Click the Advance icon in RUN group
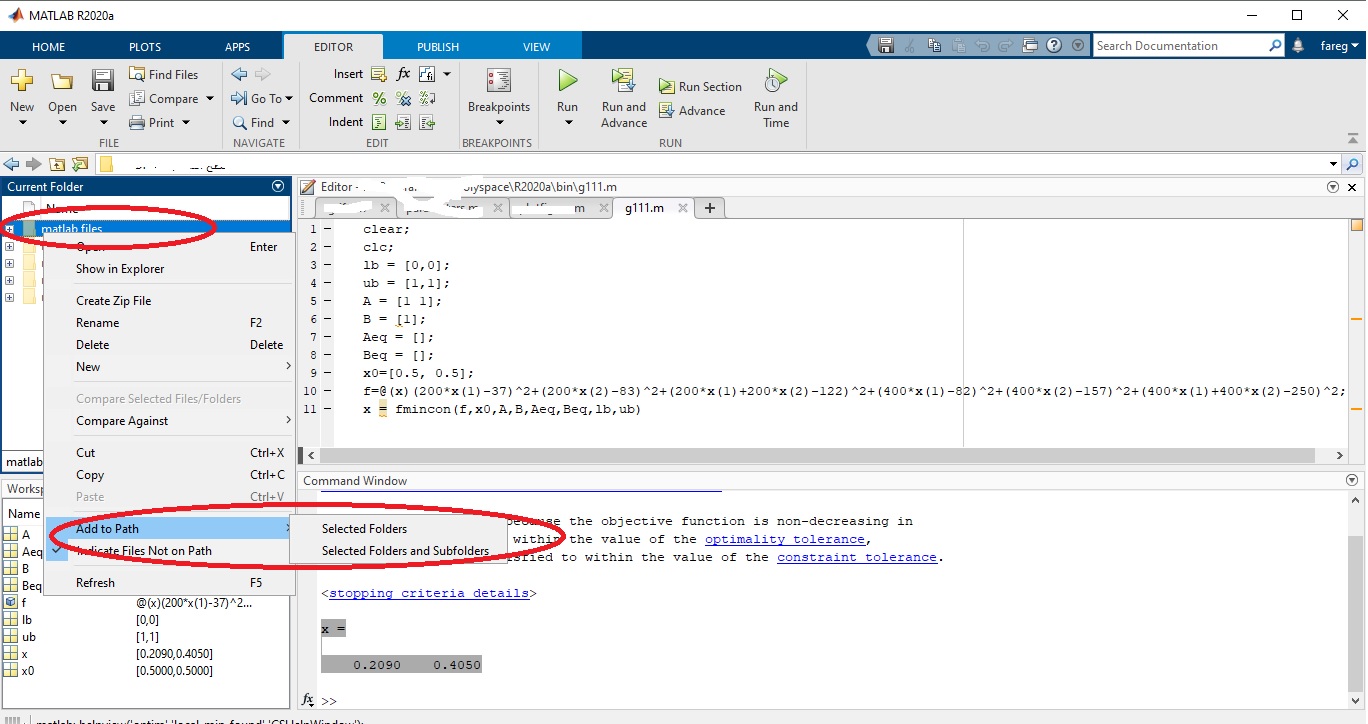The height and width of the screenshot is (724, 1368). click(x=667, y=111)
